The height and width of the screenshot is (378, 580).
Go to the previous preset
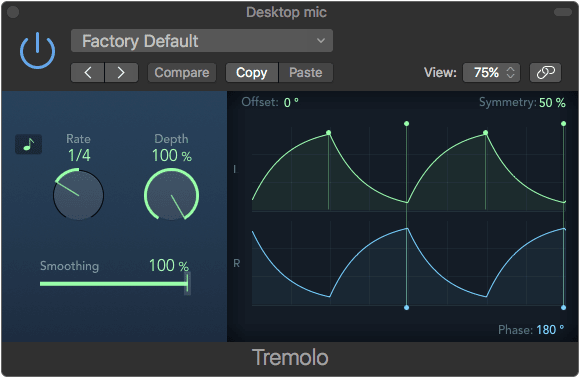[88, 72]
